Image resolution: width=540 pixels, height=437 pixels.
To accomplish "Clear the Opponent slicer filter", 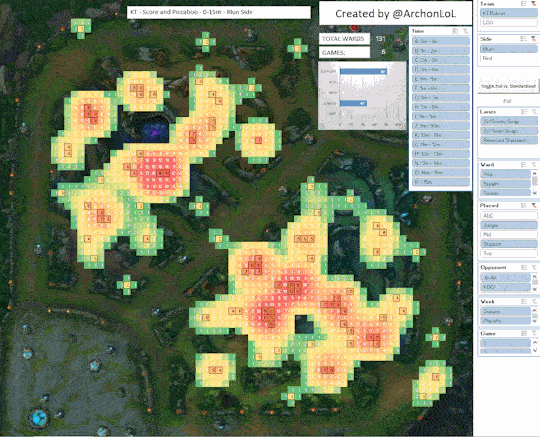I will (x=534, y=267).
